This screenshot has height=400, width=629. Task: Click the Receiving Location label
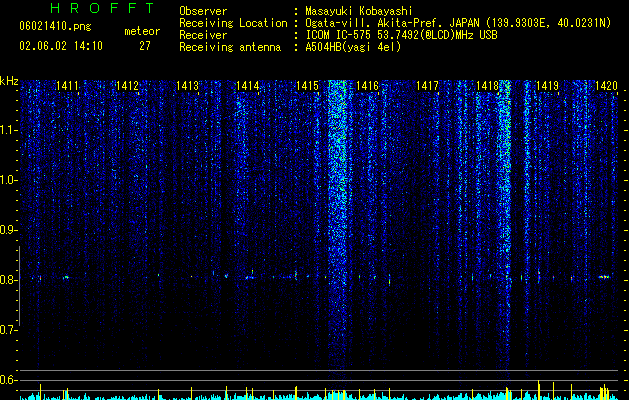coord(233,23)
